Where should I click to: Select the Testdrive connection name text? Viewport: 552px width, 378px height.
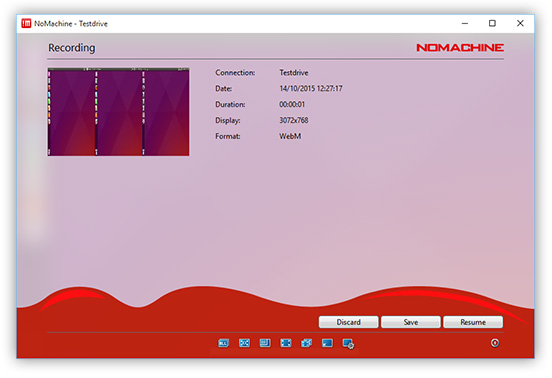pyautogui.click(x=294, y=73)
